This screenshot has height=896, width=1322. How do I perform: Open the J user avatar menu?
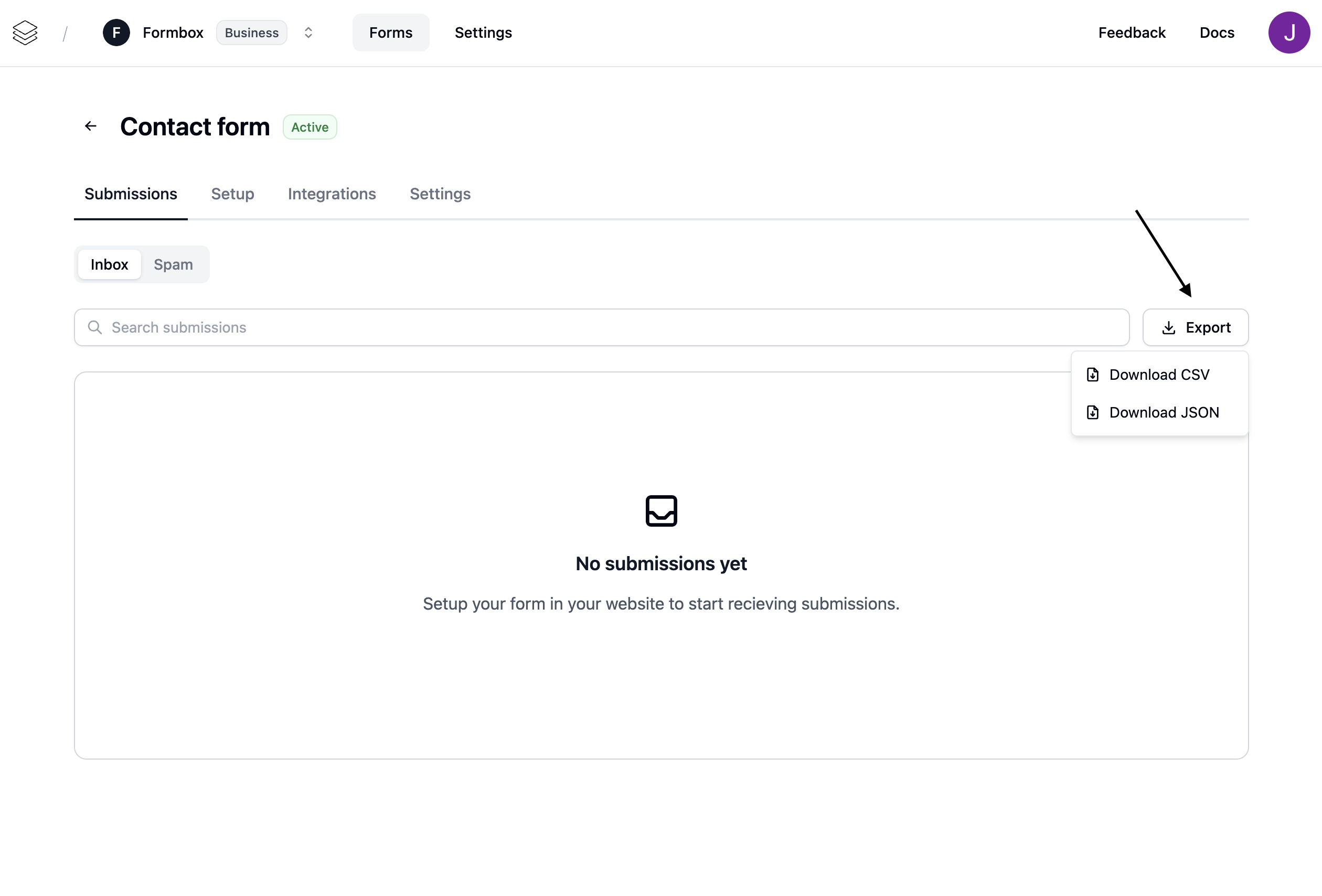pyautogui.click(x=1288, y=33)
